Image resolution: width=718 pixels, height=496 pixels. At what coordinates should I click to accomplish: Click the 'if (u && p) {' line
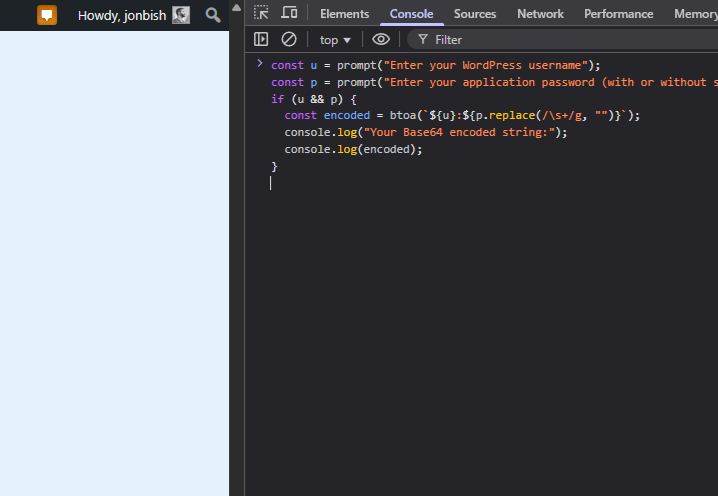(314, 99)
